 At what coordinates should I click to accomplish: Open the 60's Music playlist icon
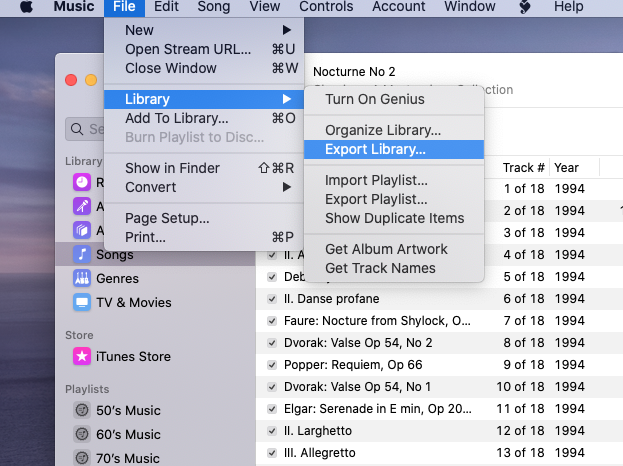pyautogui.click(x=82, y=434)
